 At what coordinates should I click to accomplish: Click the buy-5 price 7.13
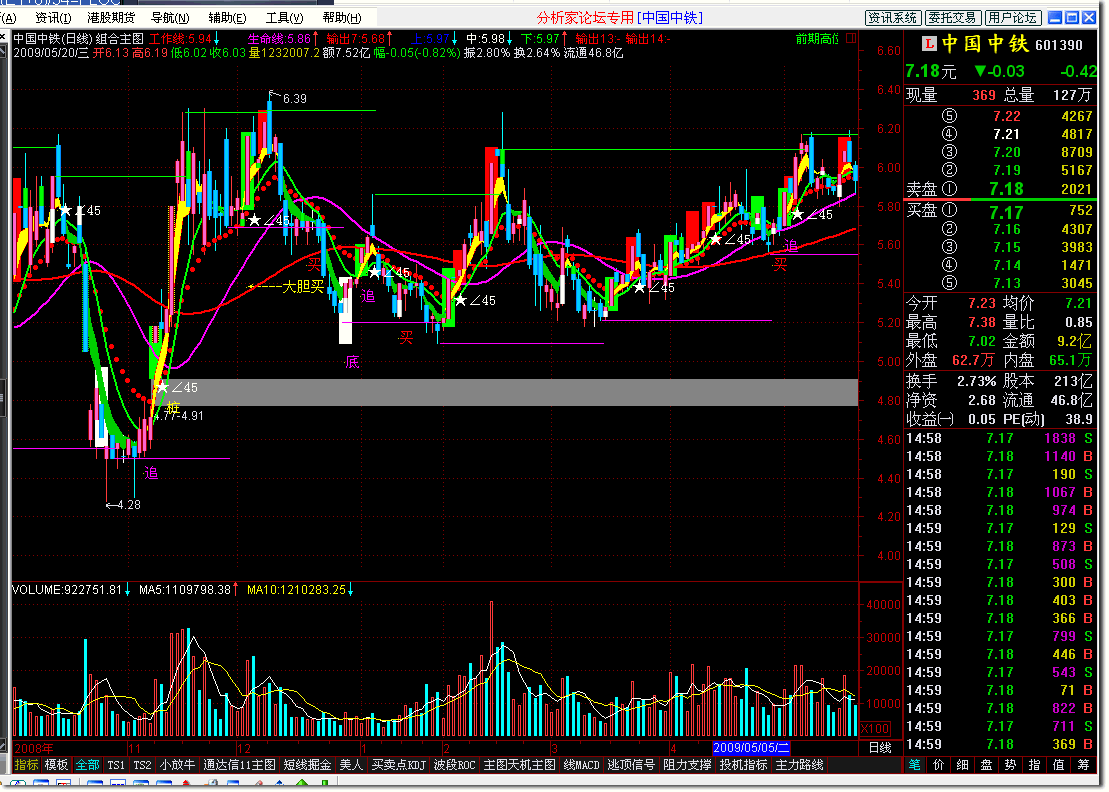click(x=1006, y=283)
